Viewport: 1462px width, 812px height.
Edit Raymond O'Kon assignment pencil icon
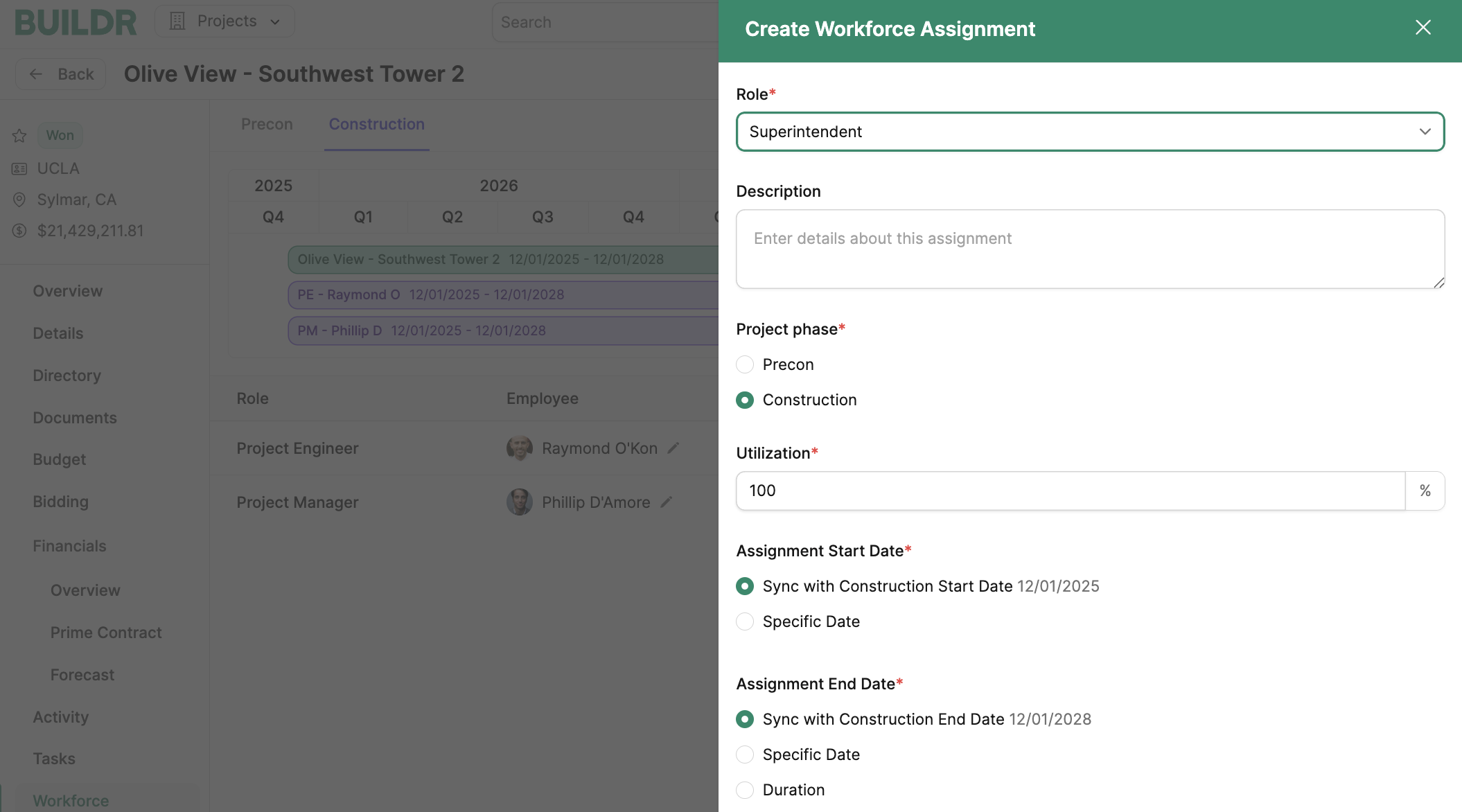pyautogui.click(x=673, y=448)
